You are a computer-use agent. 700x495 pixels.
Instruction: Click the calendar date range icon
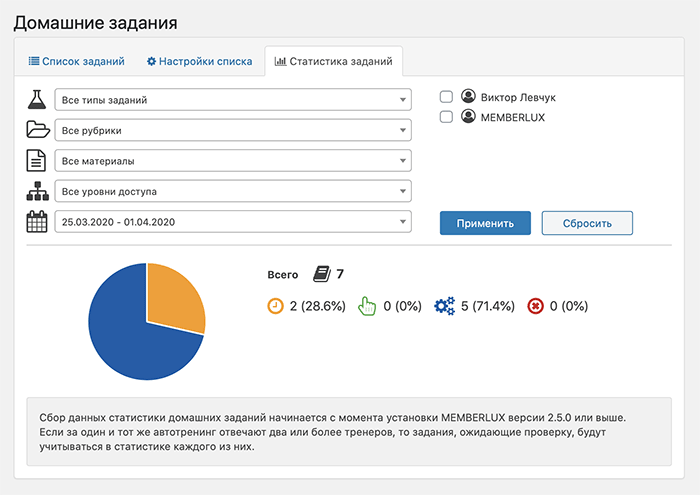point(37,221)
